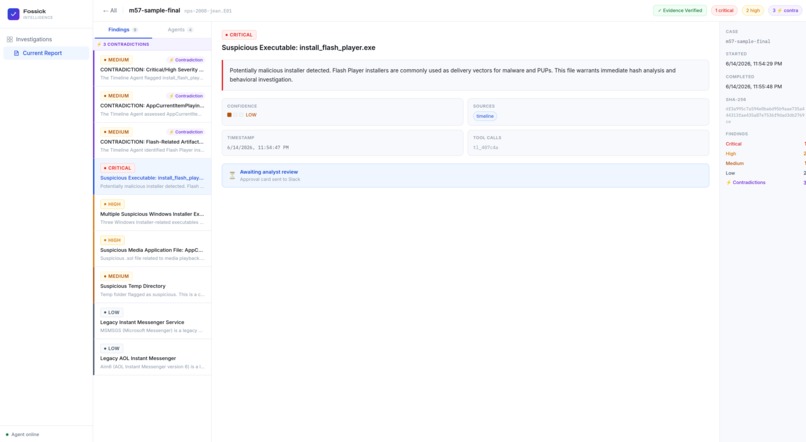The image size is (806, 442).
Task: Open the Critical/High Severity contradiction finding
Action: (152, 68)
